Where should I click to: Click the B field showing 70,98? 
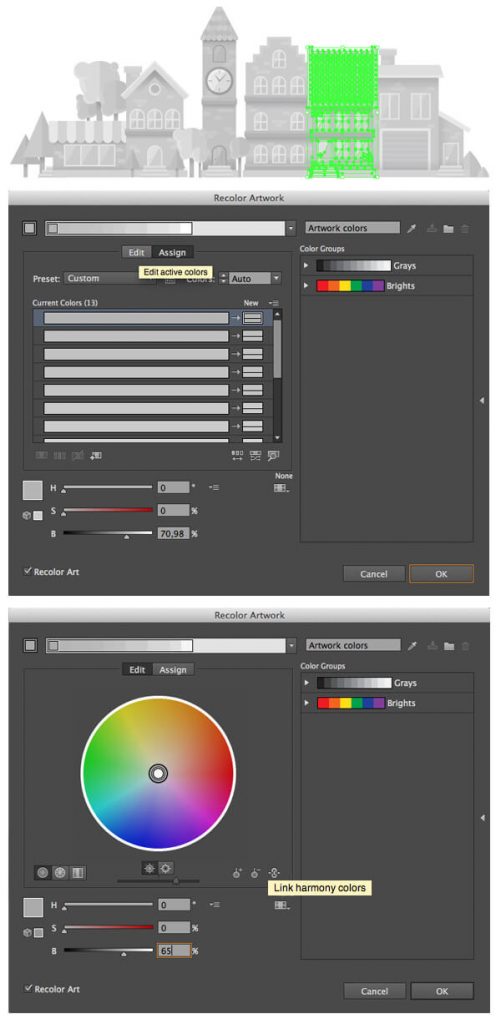click(x=173, y=534)
